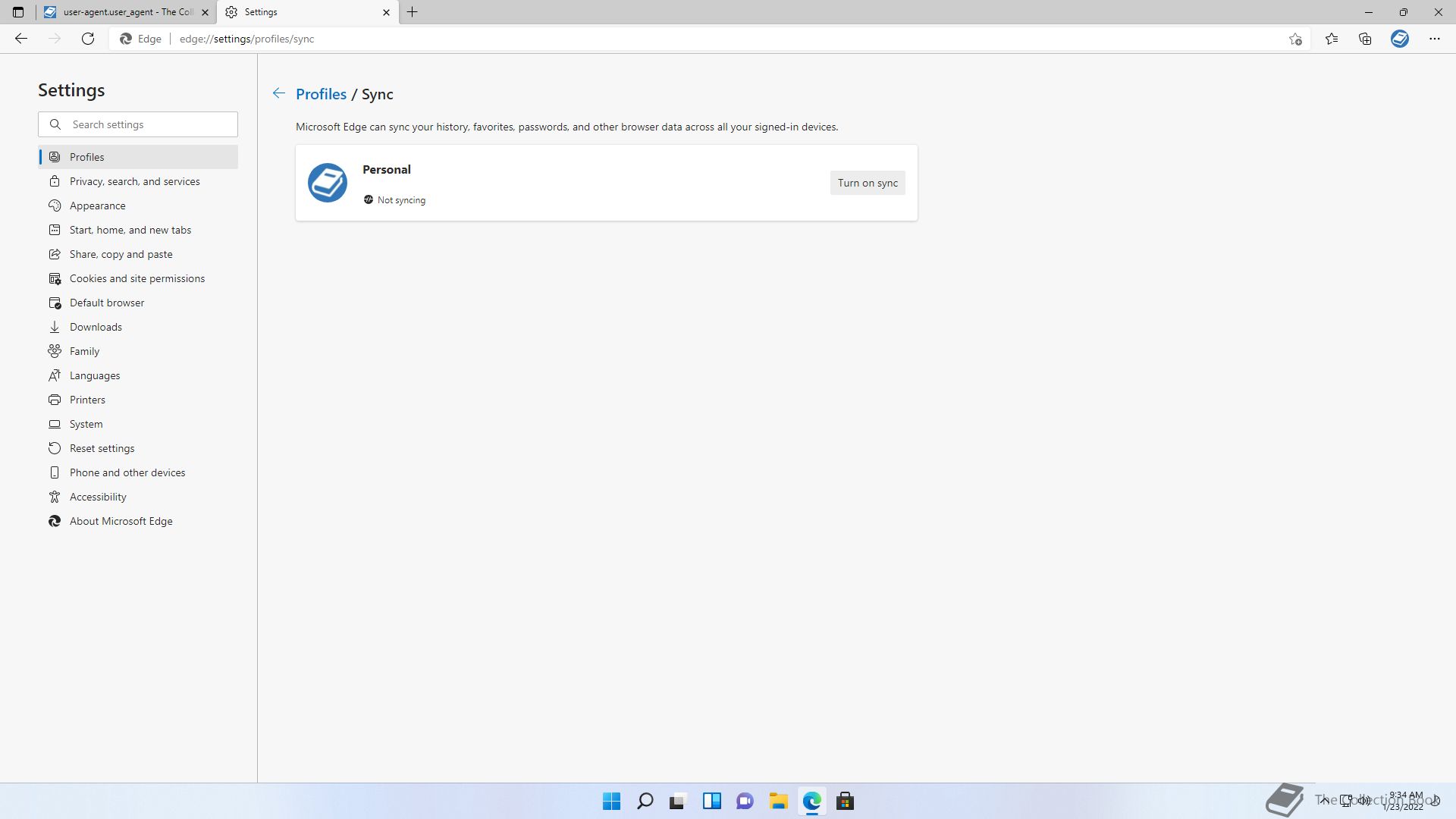The height and width of the screenshot is (819, 1456).
Task: Switch to the user-agent.user_agent tab
Action: [x=127, y=12]
